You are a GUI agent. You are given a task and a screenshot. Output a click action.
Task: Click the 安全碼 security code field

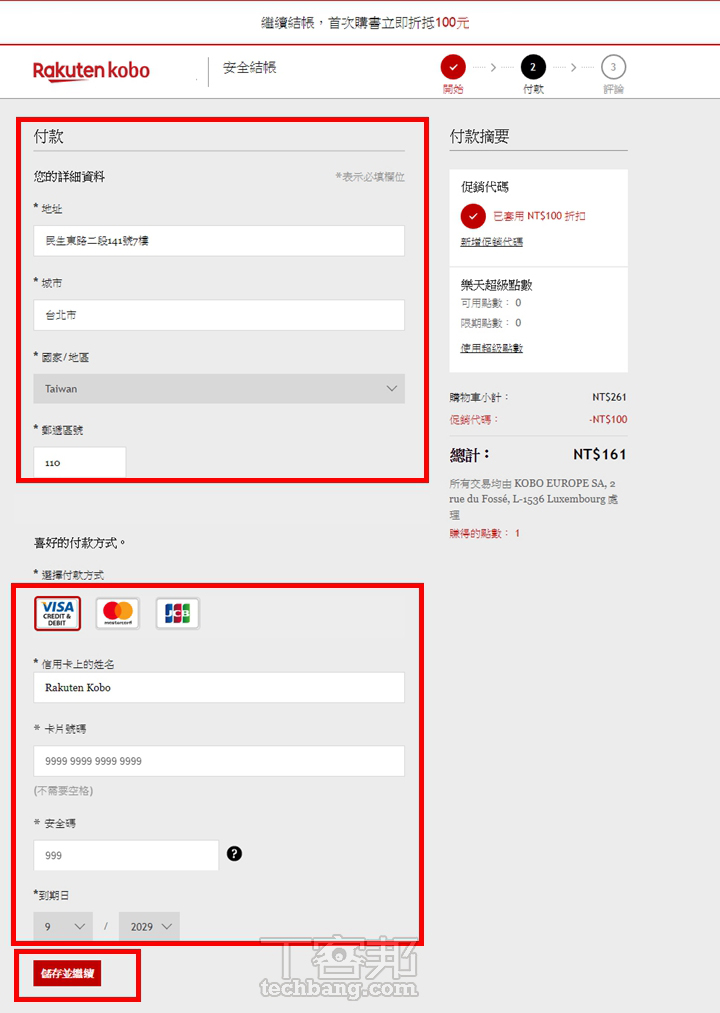(126, 855)
